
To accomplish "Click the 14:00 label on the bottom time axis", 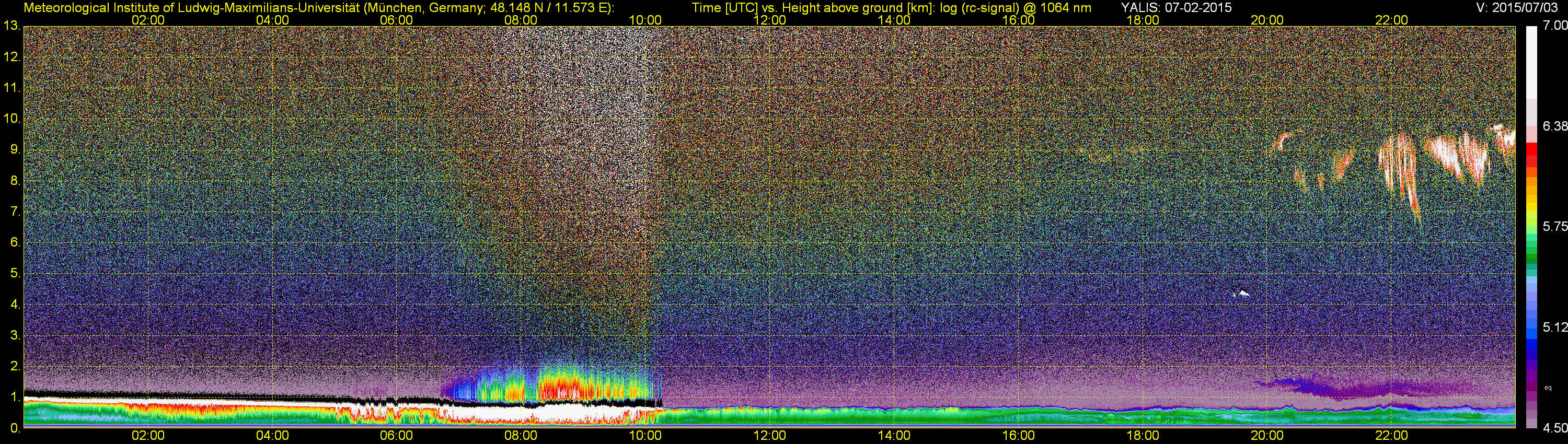I will point(894,436).
